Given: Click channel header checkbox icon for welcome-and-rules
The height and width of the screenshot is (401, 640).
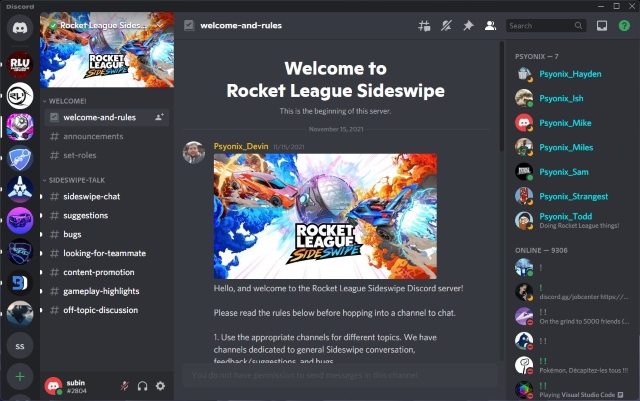Looking at the screenshot, I should 189,25.
